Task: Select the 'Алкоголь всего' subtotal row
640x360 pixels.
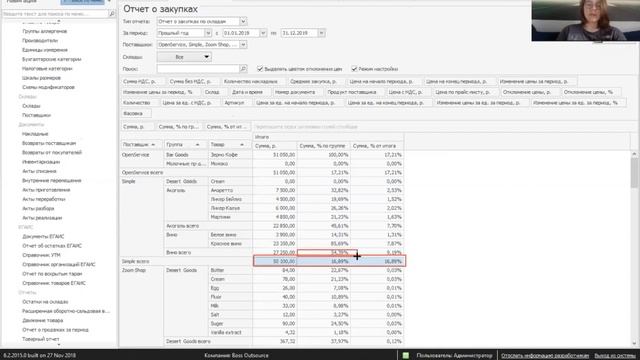Action: 284,226
